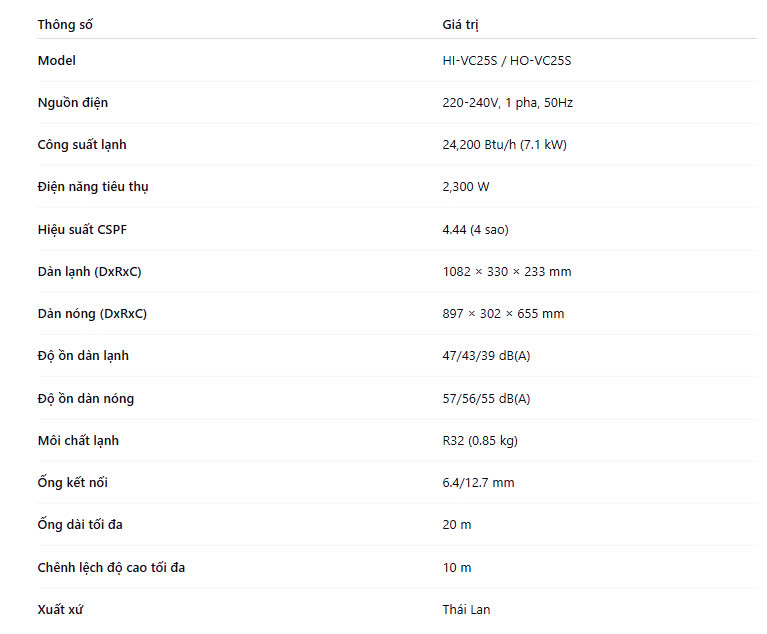Click the "Ống kết nối" row label
Image resolution: width=767 pixels, height=634 pixels.
[x=73, y=483]
